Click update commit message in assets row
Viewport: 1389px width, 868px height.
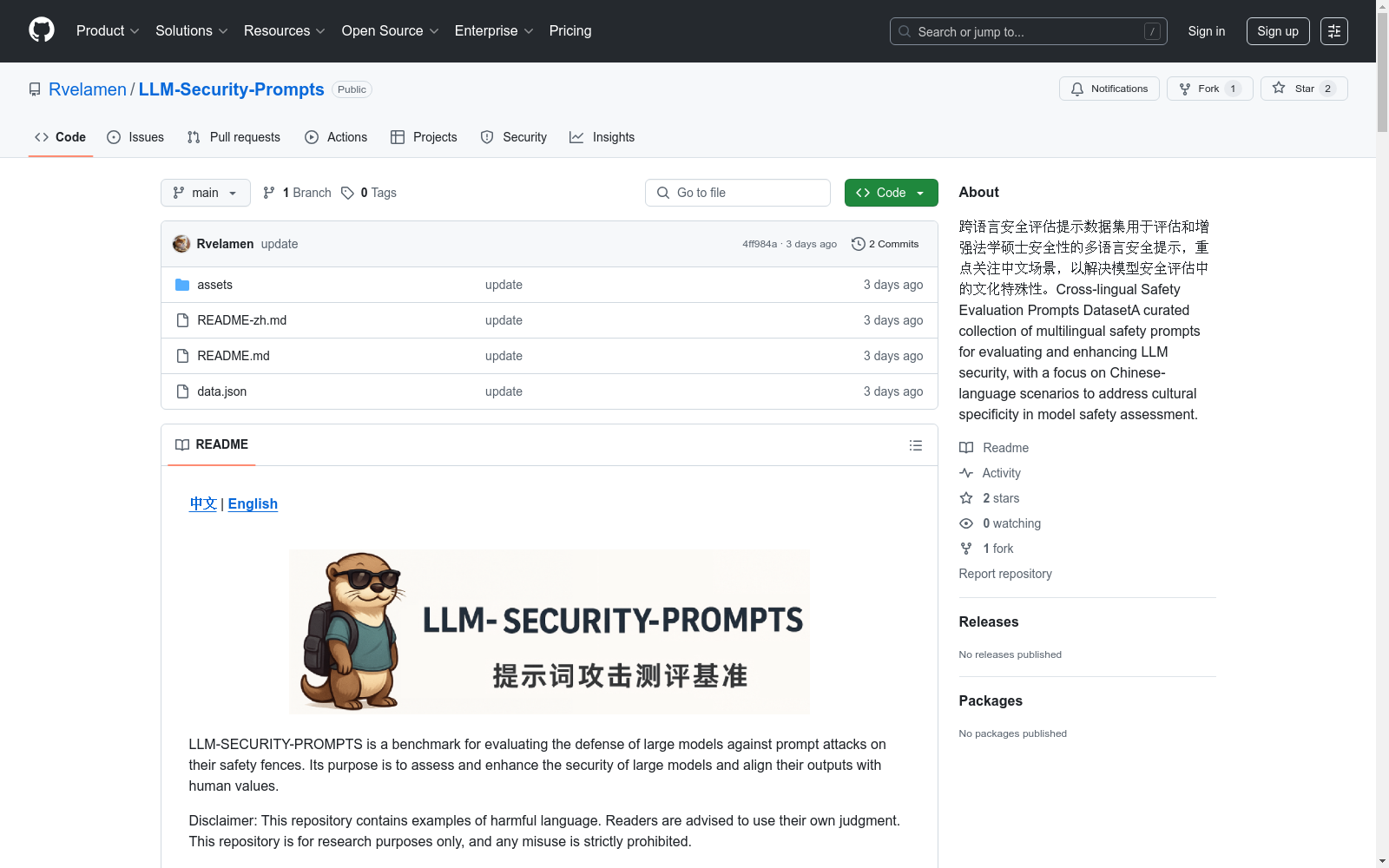point(504,285)
